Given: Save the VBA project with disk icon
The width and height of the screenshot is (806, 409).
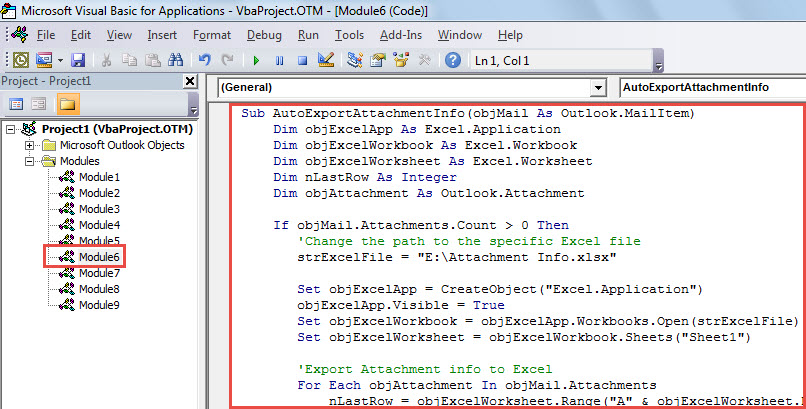Looking at the screenshot, I should 78,60.
